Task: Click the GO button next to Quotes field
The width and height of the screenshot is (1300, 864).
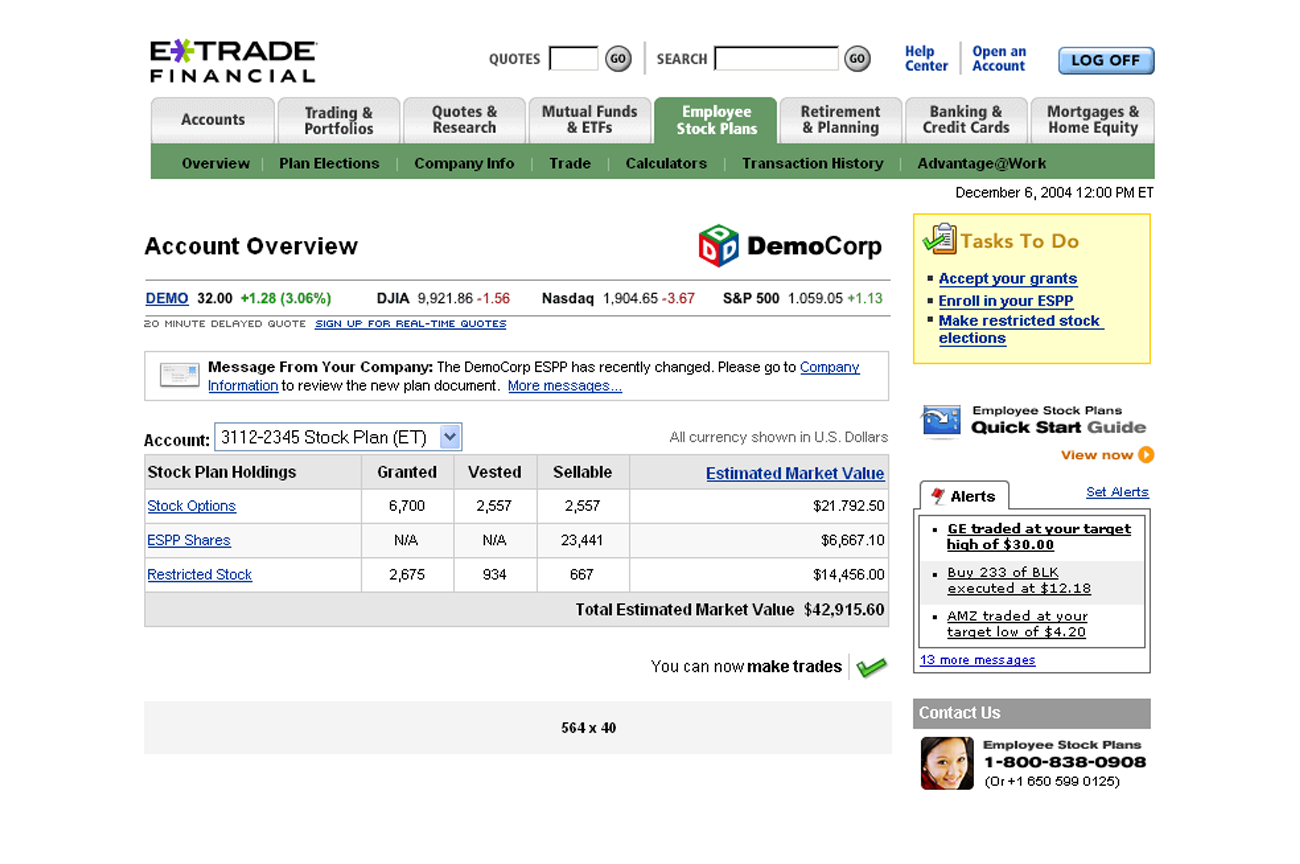Action: coord(619,59)
